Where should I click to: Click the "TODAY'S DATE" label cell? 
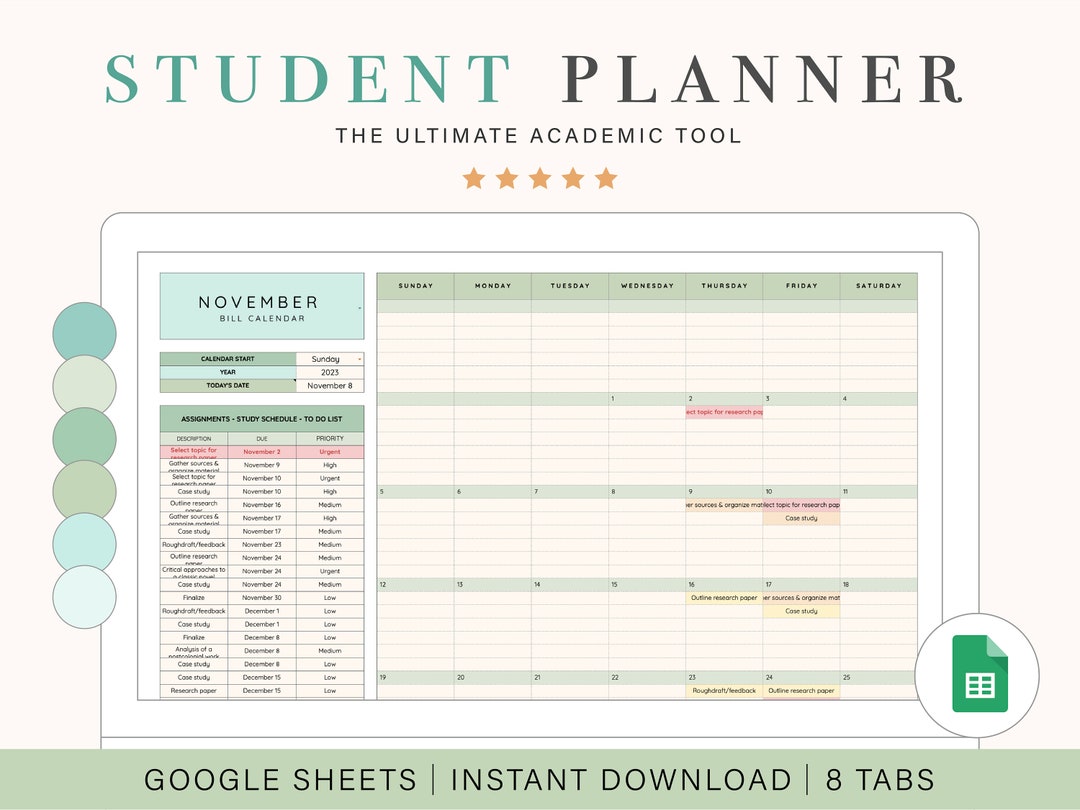tap(228, 386)
